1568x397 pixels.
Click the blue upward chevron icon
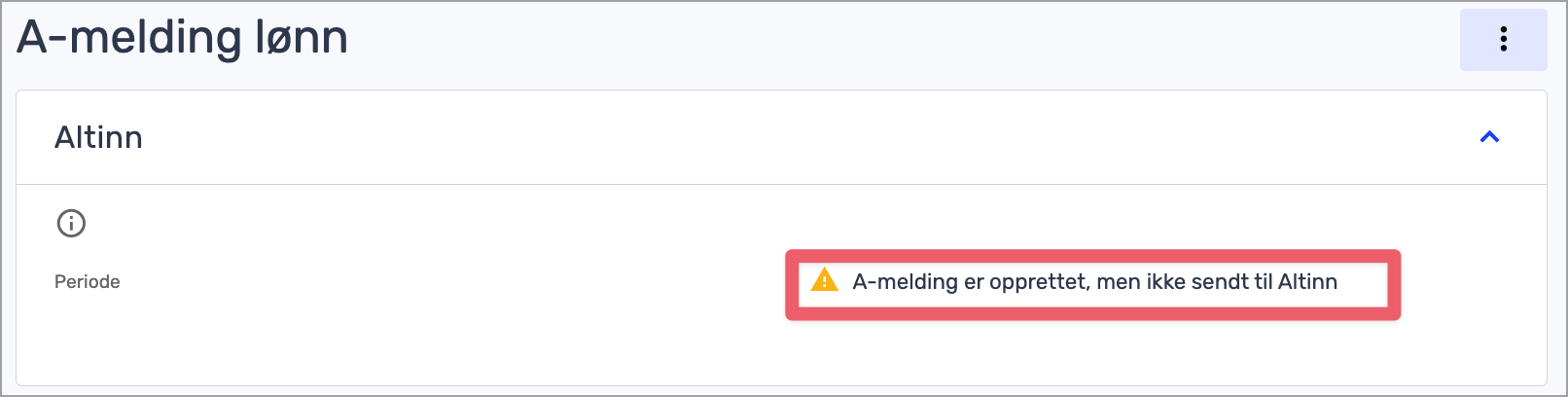point(1489,137)
